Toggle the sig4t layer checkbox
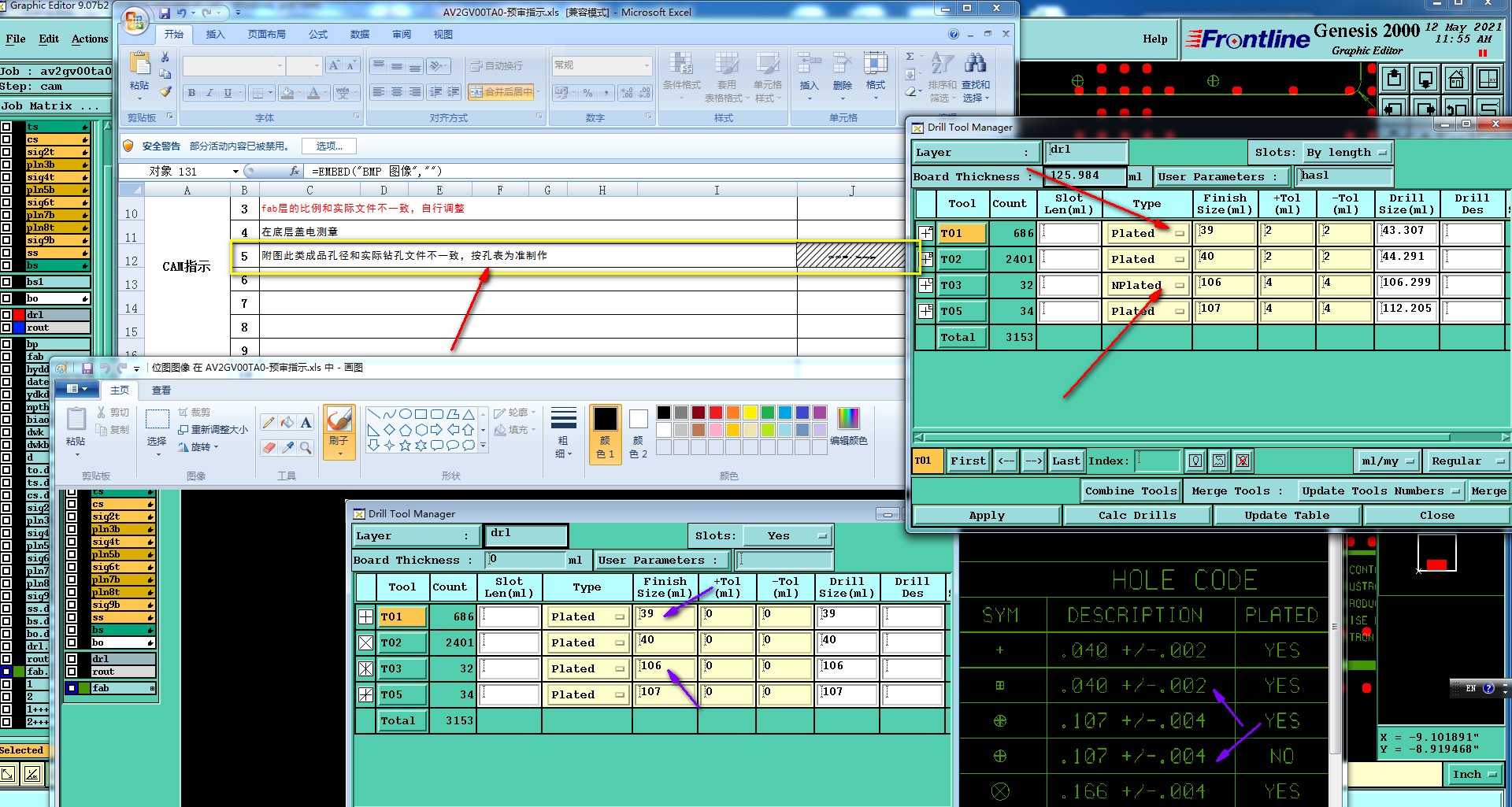This screenshot has height=807, width=1512. click(x=6, y=177)
